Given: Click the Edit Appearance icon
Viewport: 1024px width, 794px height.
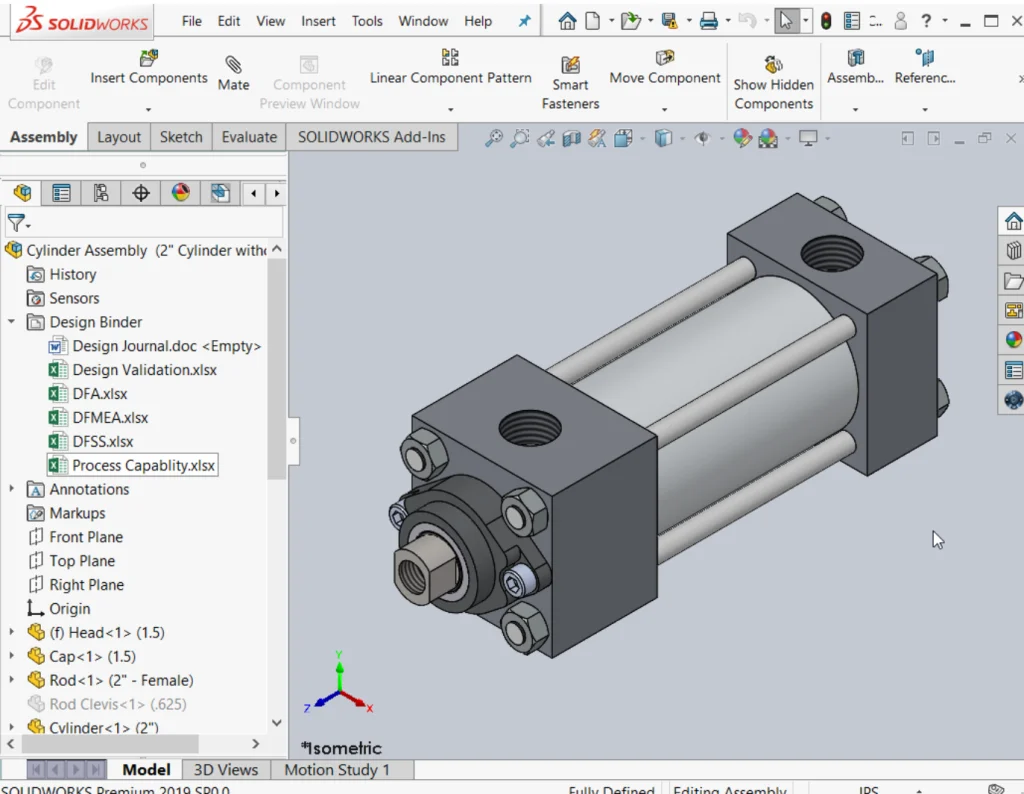Looking at the screenshot, I should click(742, 137).
